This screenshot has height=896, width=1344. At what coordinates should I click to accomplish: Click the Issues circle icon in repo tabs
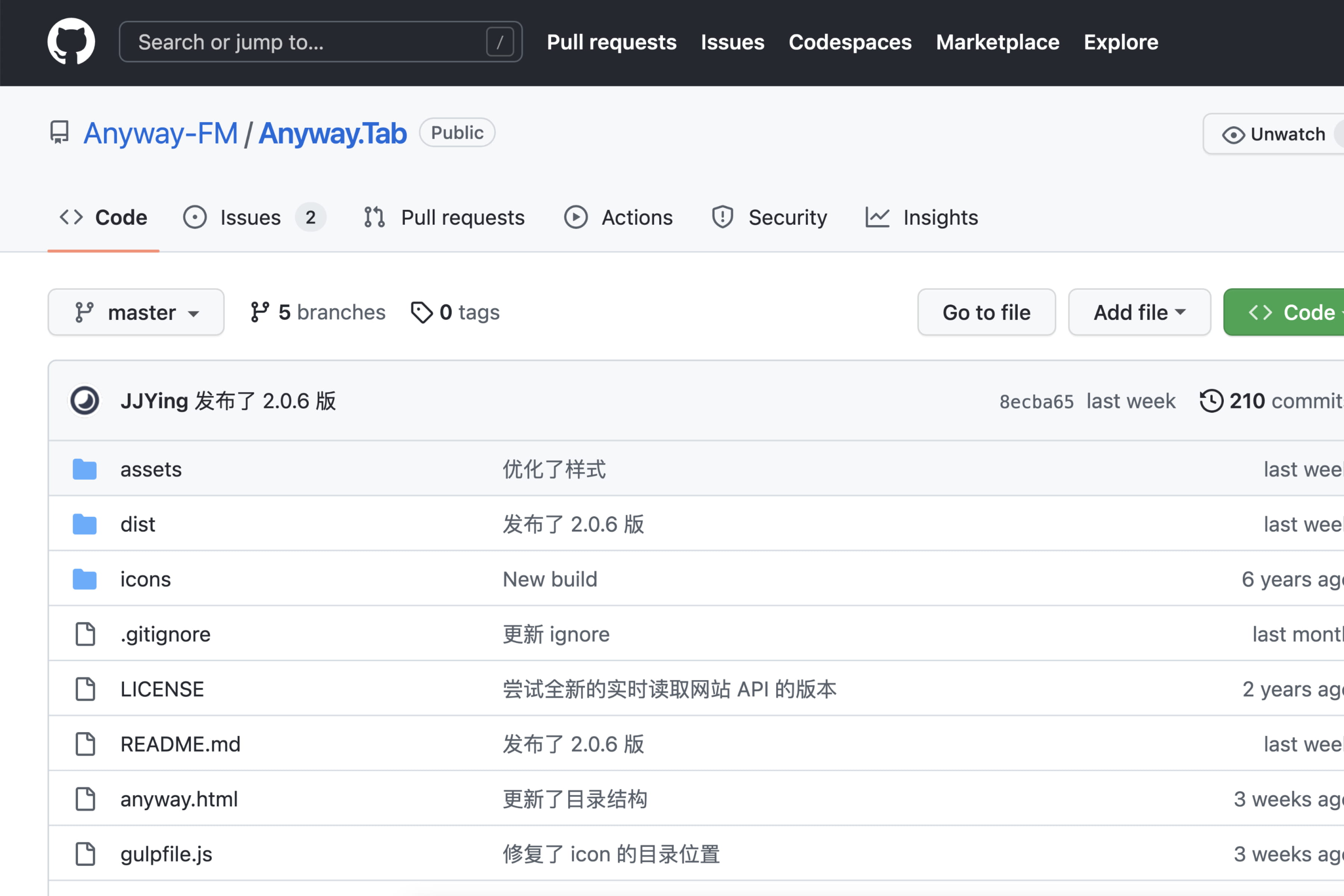click(195, 217)
